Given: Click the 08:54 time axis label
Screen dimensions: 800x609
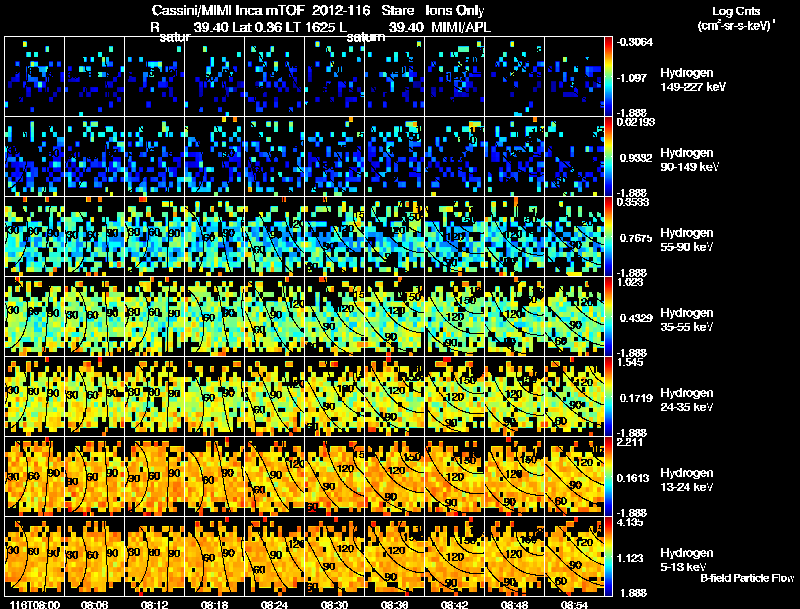Looking at the screenshot, I should coord(574,604).
